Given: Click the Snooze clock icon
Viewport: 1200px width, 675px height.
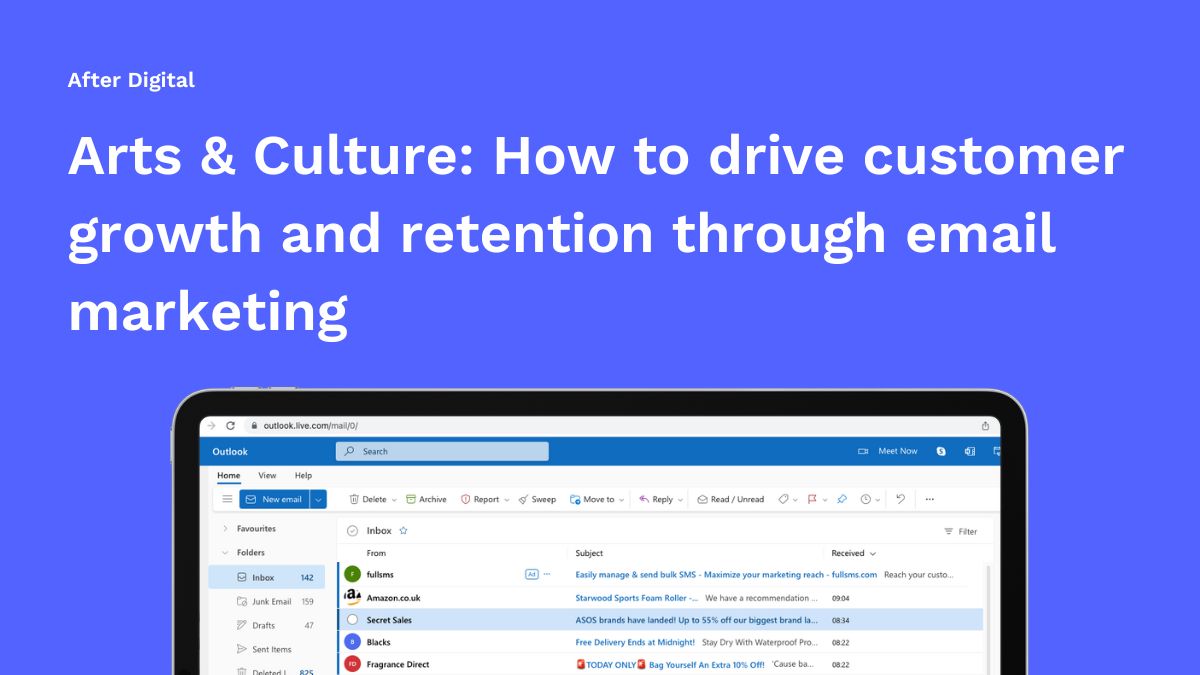Looking at the screenshot, I should pos(866,499).
